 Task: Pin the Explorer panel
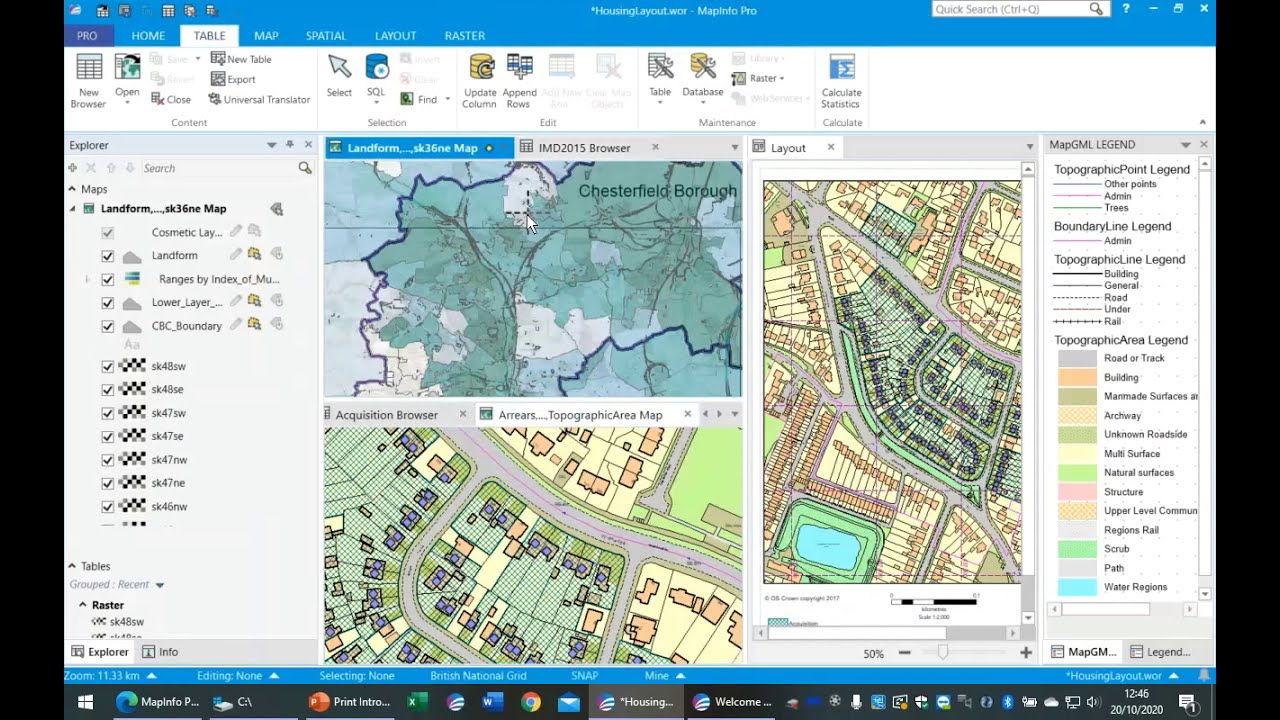[290, 145]
